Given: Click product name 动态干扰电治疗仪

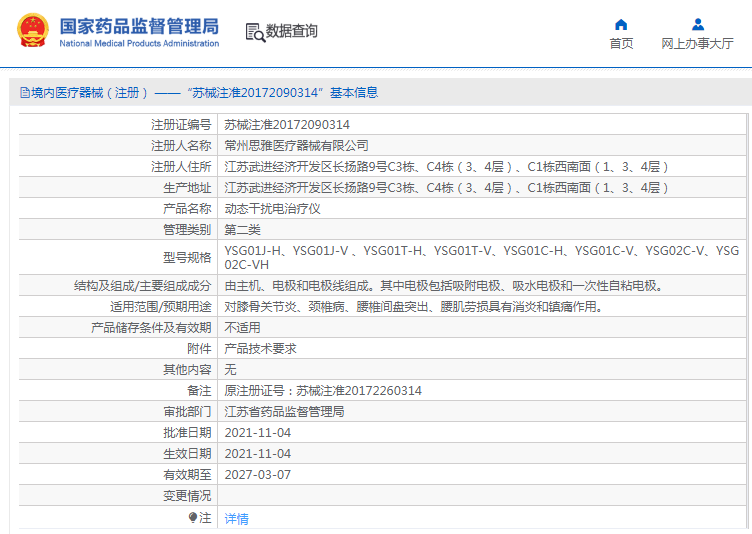Looking at the screenshot, I should tap(272, 209).
